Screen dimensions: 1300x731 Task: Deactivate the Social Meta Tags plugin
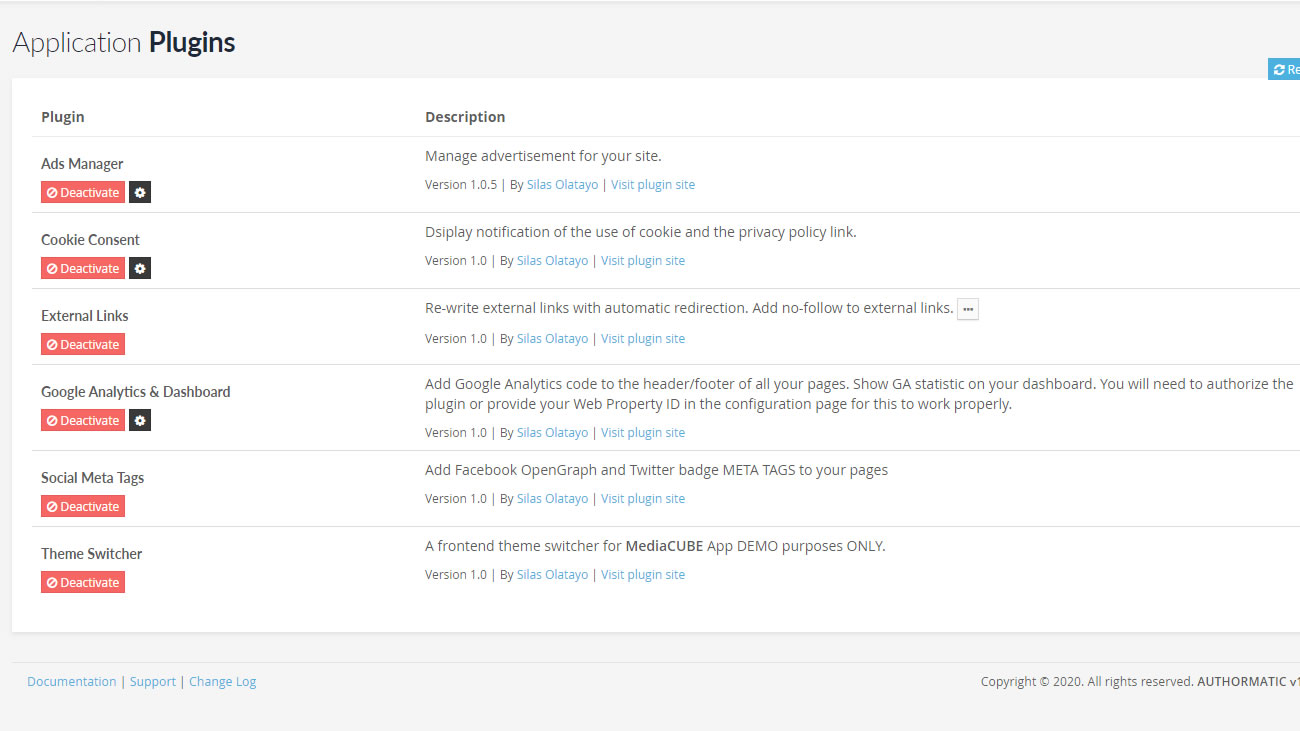click(x=83, y=507)
